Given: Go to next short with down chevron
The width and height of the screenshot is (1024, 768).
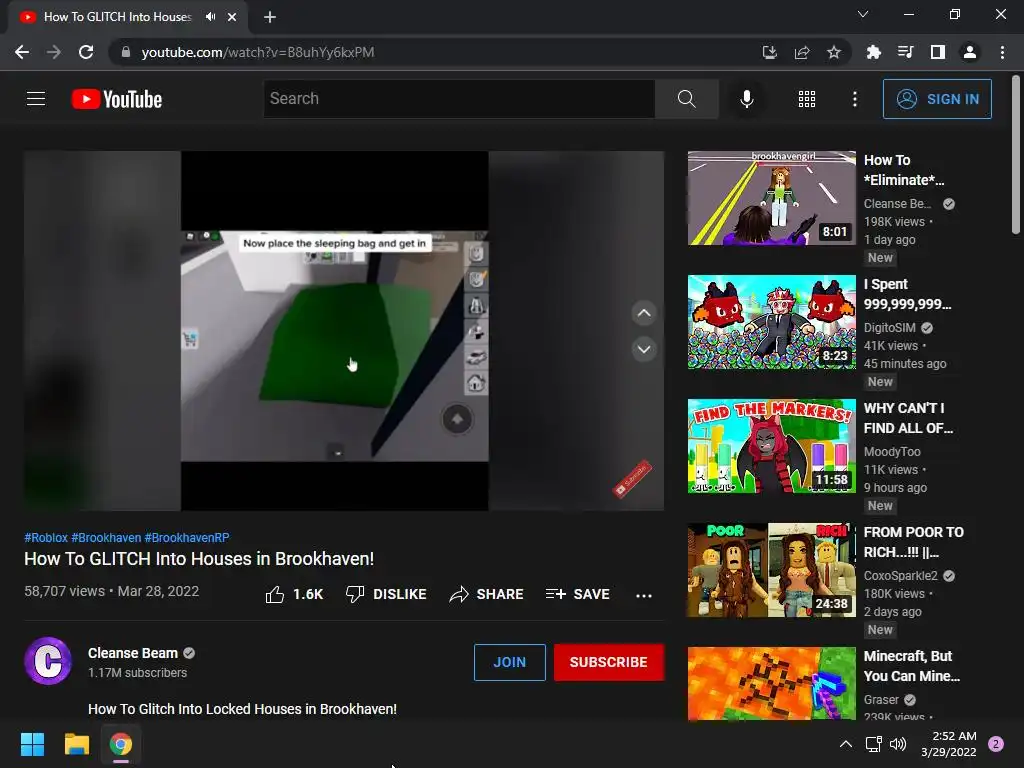Looking at the screenshot, I should tap(644, 349).
